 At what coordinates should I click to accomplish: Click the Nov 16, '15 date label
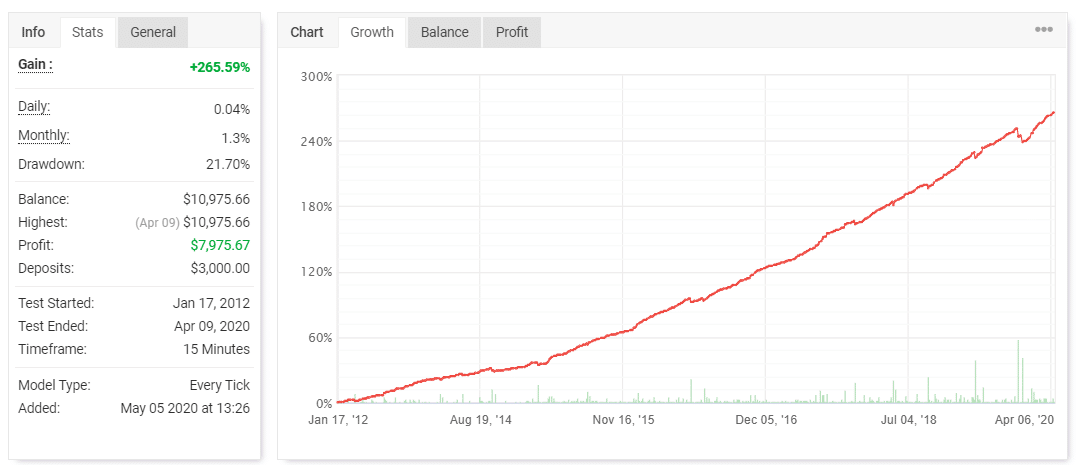pyautogui.click(x=623, y=421)
